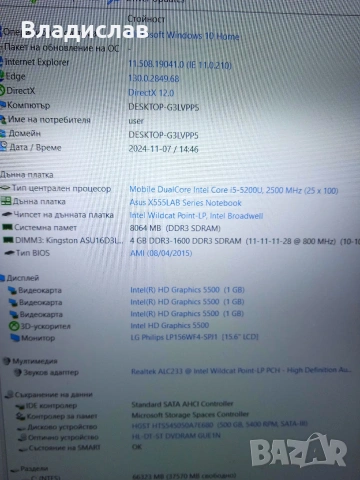Select the DESKTOP-G3LVPP5 value in Компютър row

(164, 107)
